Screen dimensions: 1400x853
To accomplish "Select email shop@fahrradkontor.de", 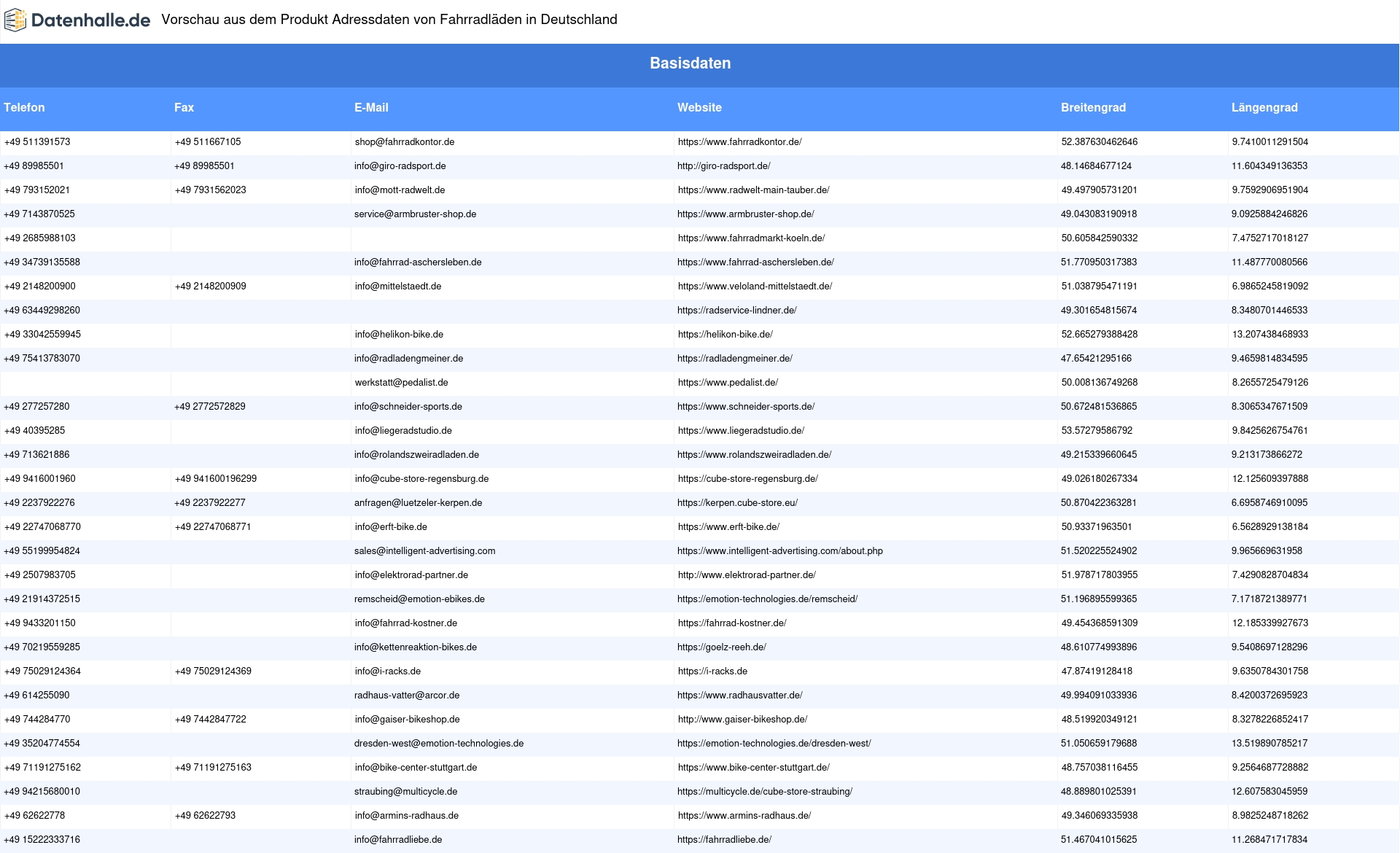I will coord(405,142).
